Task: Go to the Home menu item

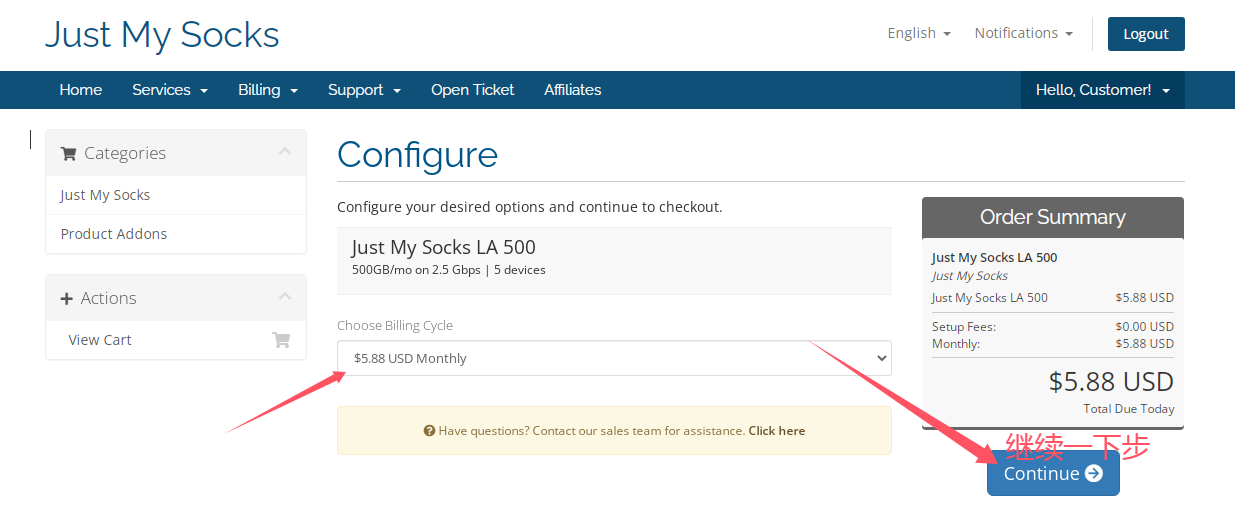Action: pyautogui.click(x=81, y=90)
